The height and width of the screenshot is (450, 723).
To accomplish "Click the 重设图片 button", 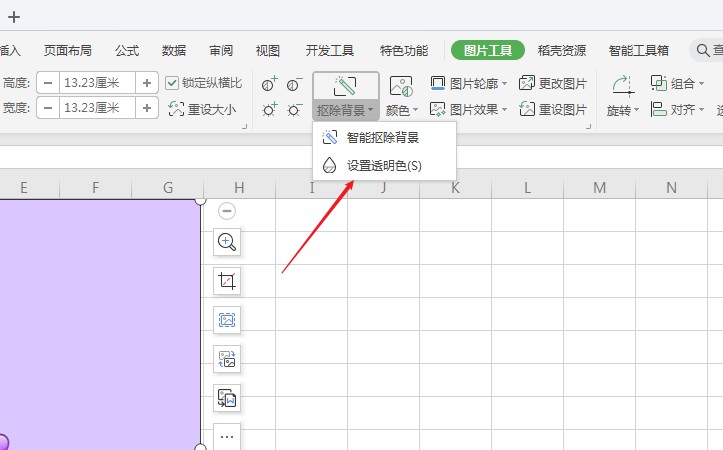I will tap(553, 110).
